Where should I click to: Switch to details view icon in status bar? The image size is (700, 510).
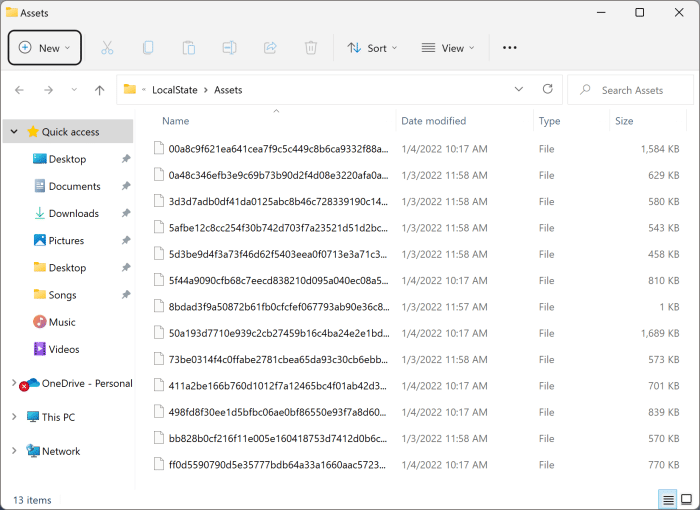click(668, 500)
